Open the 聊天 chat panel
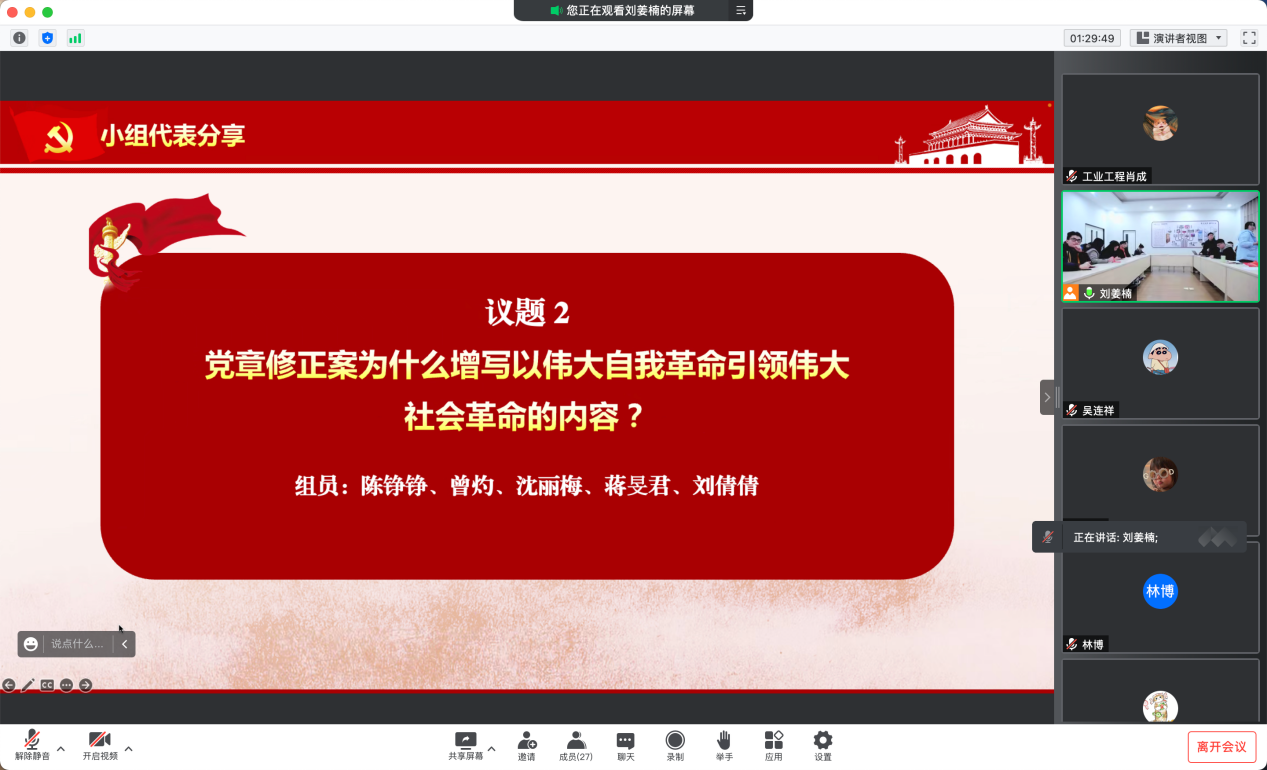 coord(625,745)
